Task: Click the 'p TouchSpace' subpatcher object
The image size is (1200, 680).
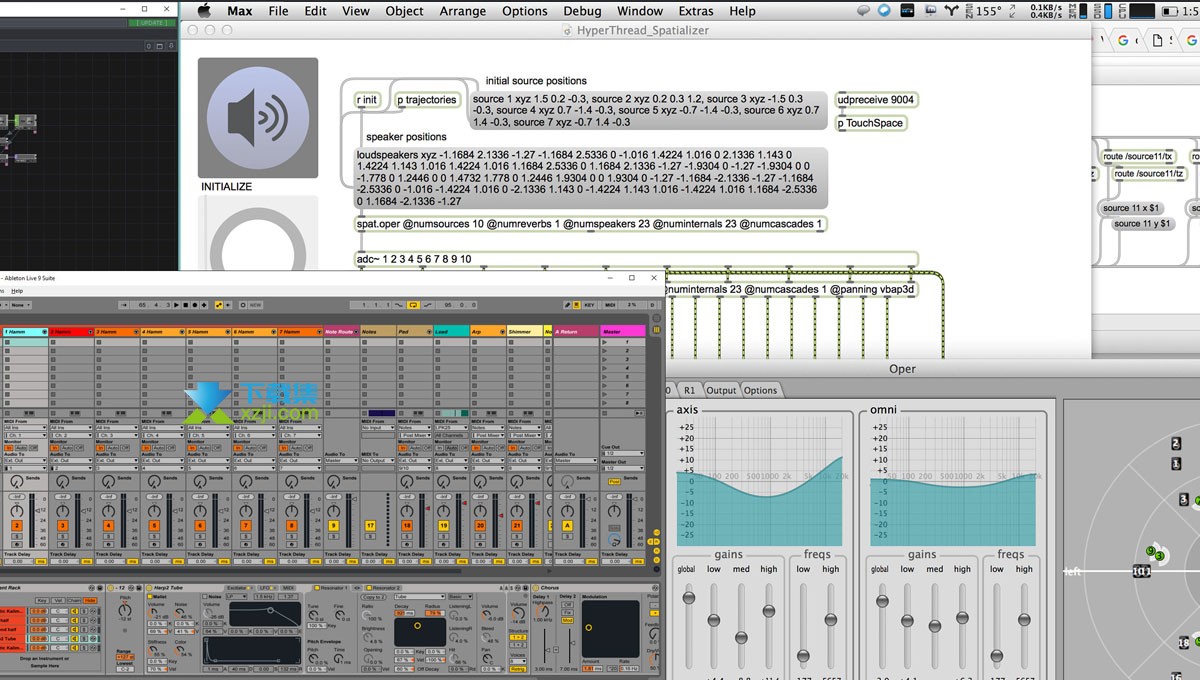Action: pos(870,123)
